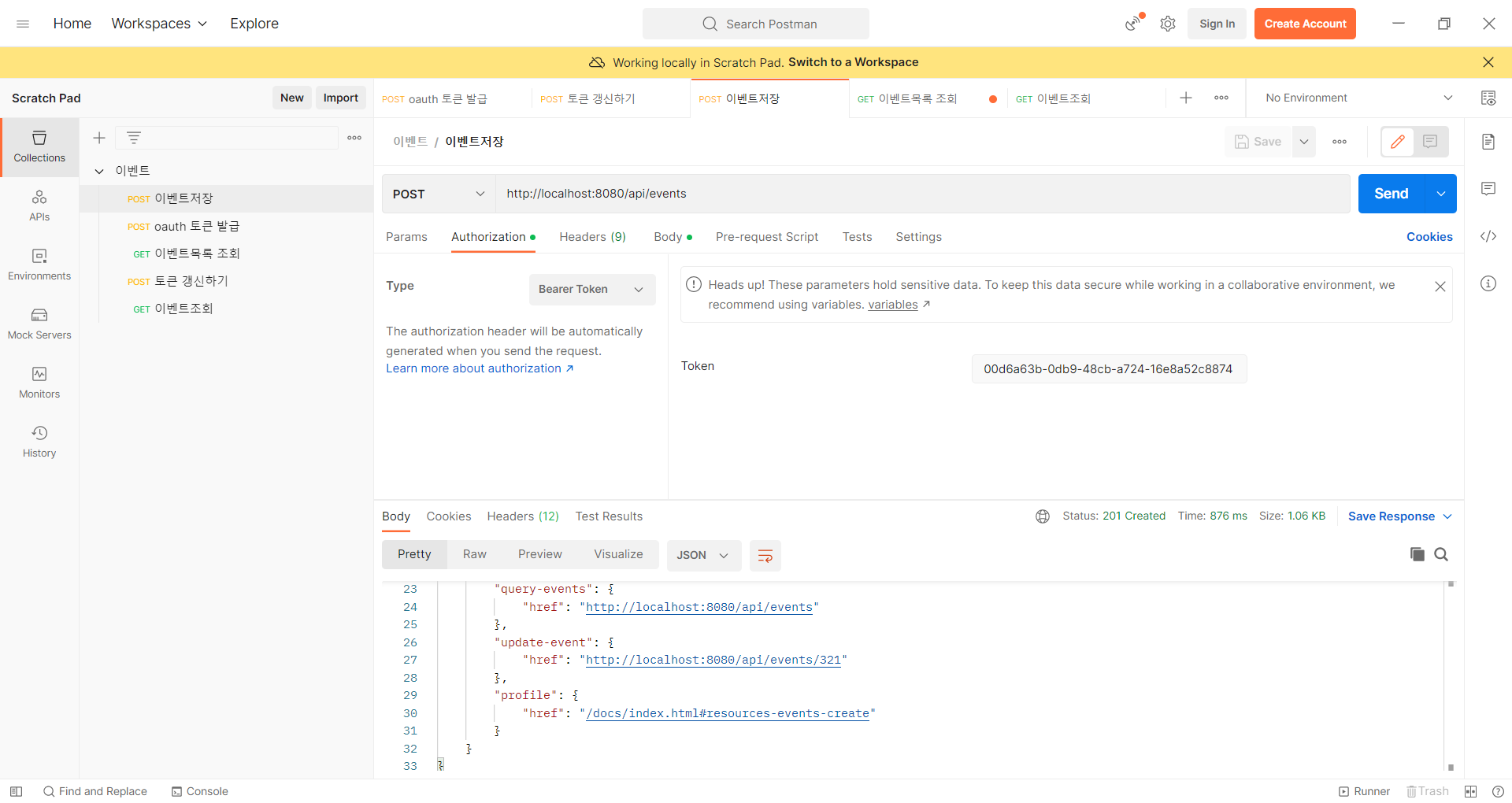Open the HTTP method POST dropdown
This screenshot has width=1512, height=803.
click(x=439, y=194)
